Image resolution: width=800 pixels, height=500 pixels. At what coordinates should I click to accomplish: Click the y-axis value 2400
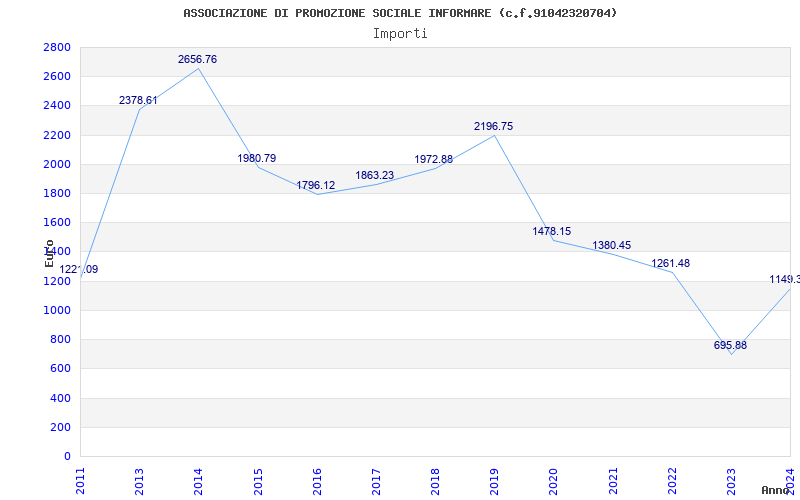pos(57,106)
